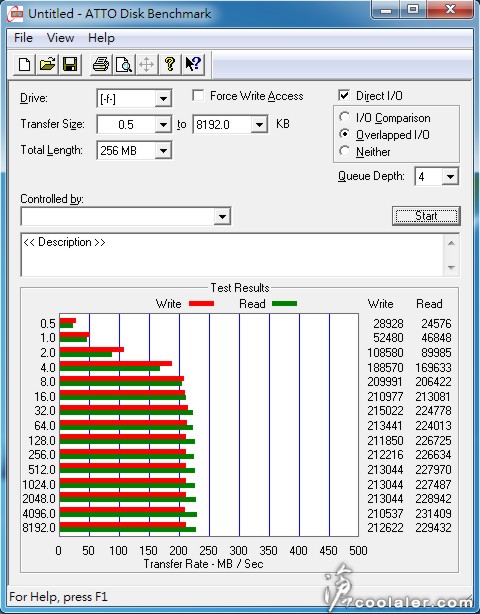Viewport: 480px width, 614px height.
Task: Click the read value 169633
Action: coord(433,367)
